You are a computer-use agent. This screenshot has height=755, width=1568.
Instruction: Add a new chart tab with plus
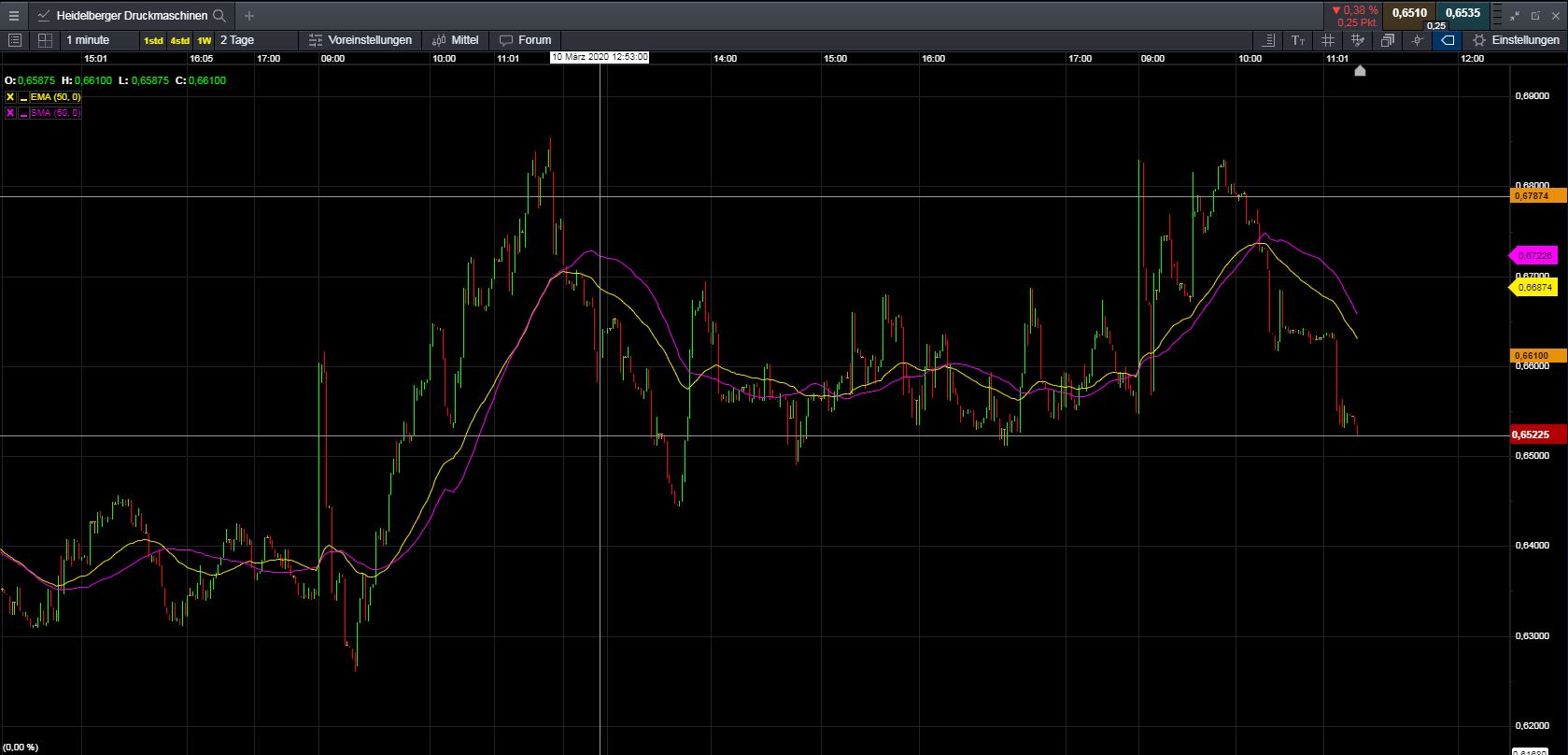(248, 16)
